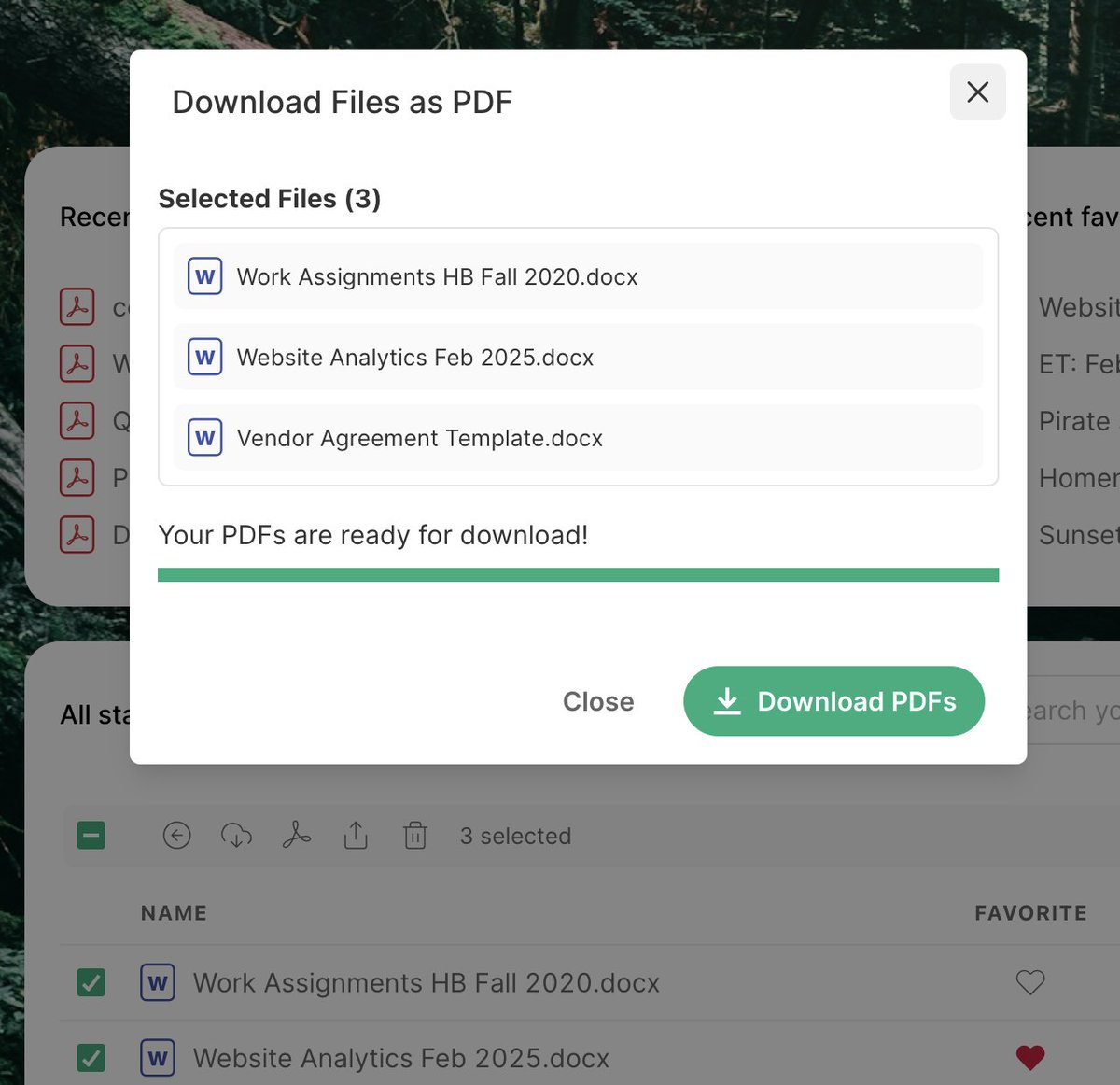Close the Download Files as PDF dialog

[977, 92]
